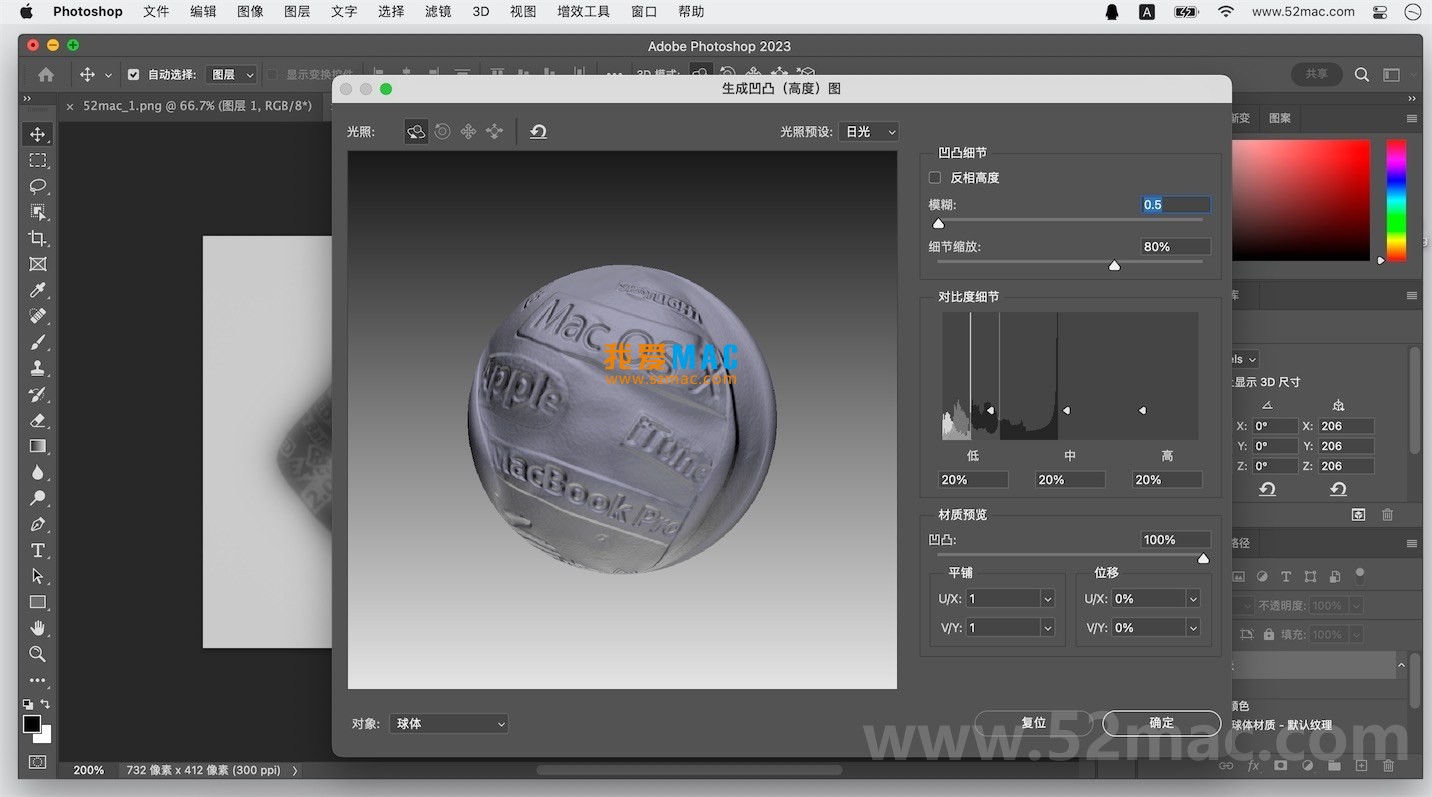Select the Path Selection tool

point(38,576)
